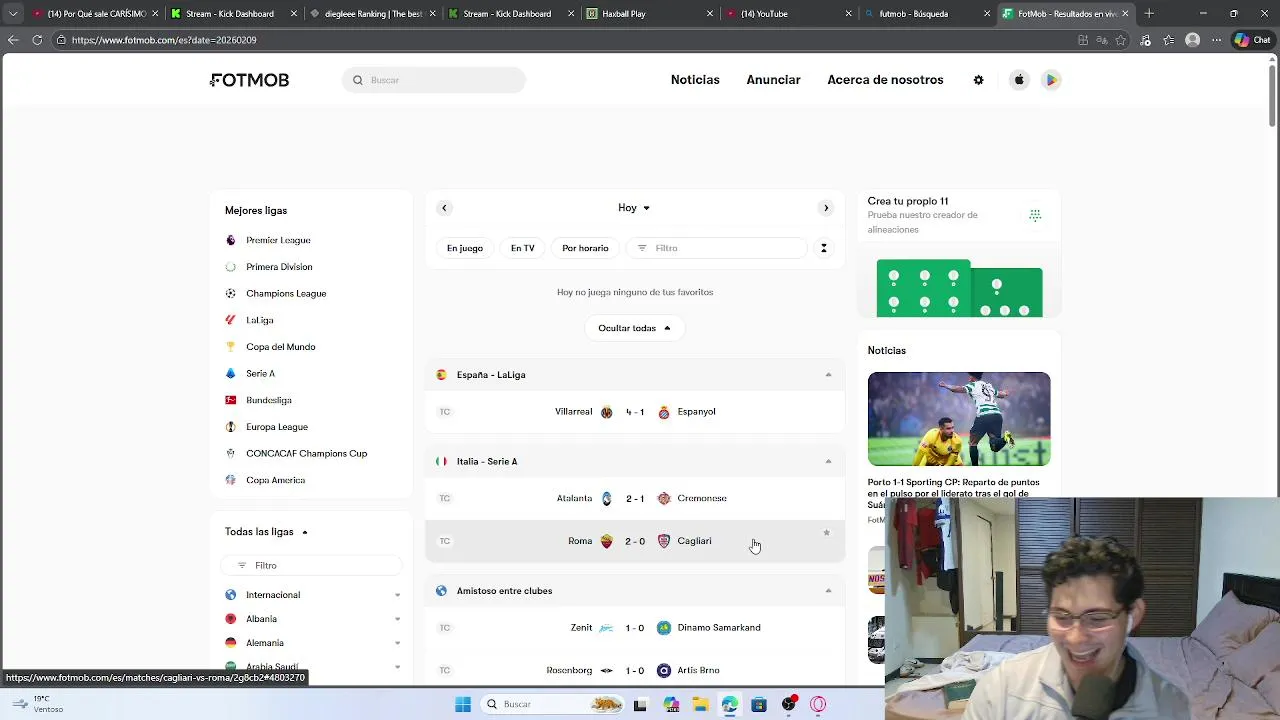Click the Cagliari club crest
This screenshot has width=1280, height=720.
tap(663, 541)
